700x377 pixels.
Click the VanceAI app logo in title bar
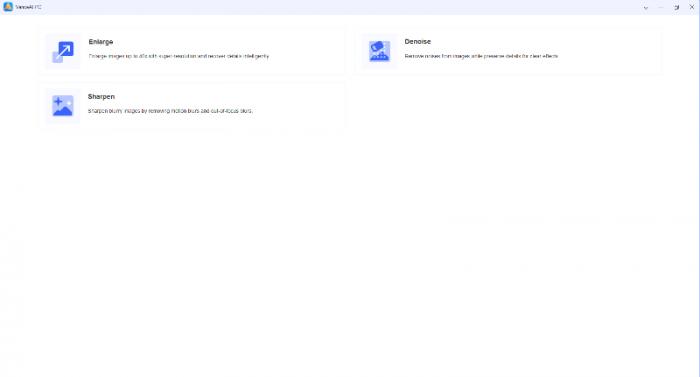pos(8,7)
